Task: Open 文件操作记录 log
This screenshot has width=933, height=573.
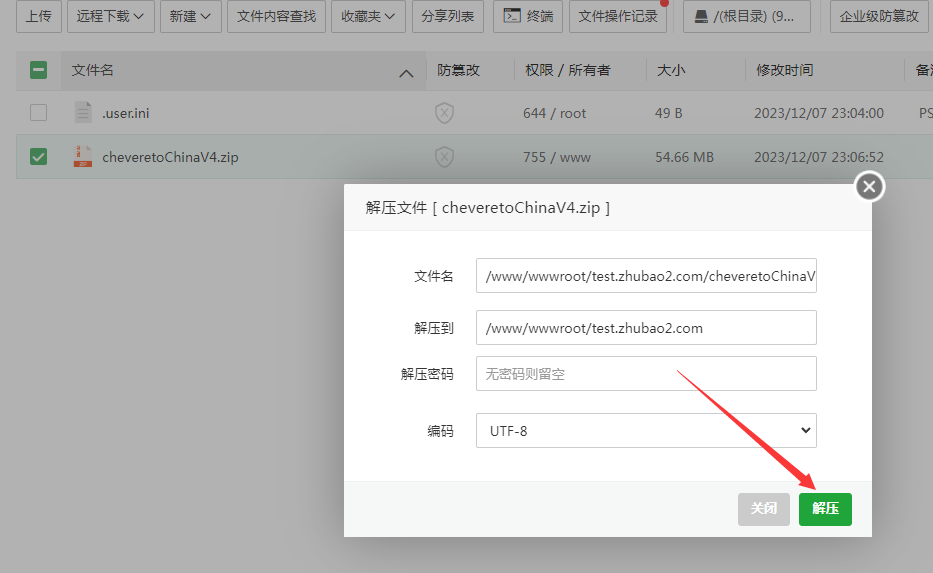Action: [618, 16]
